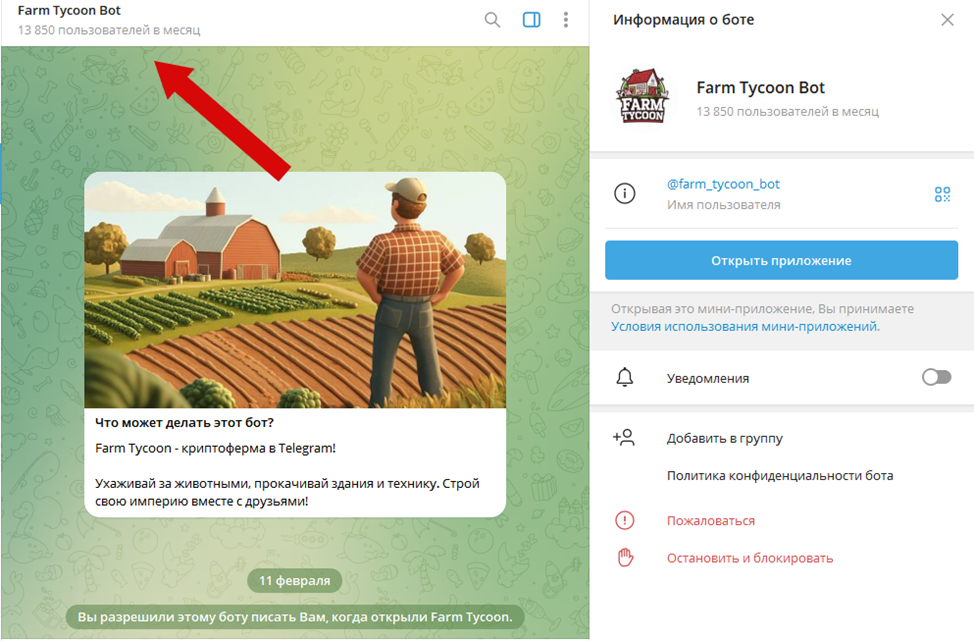Click Имя пользователя caption text
This screenshot has width=974, height=641.
pyautogui.click(x=723, y=205)
